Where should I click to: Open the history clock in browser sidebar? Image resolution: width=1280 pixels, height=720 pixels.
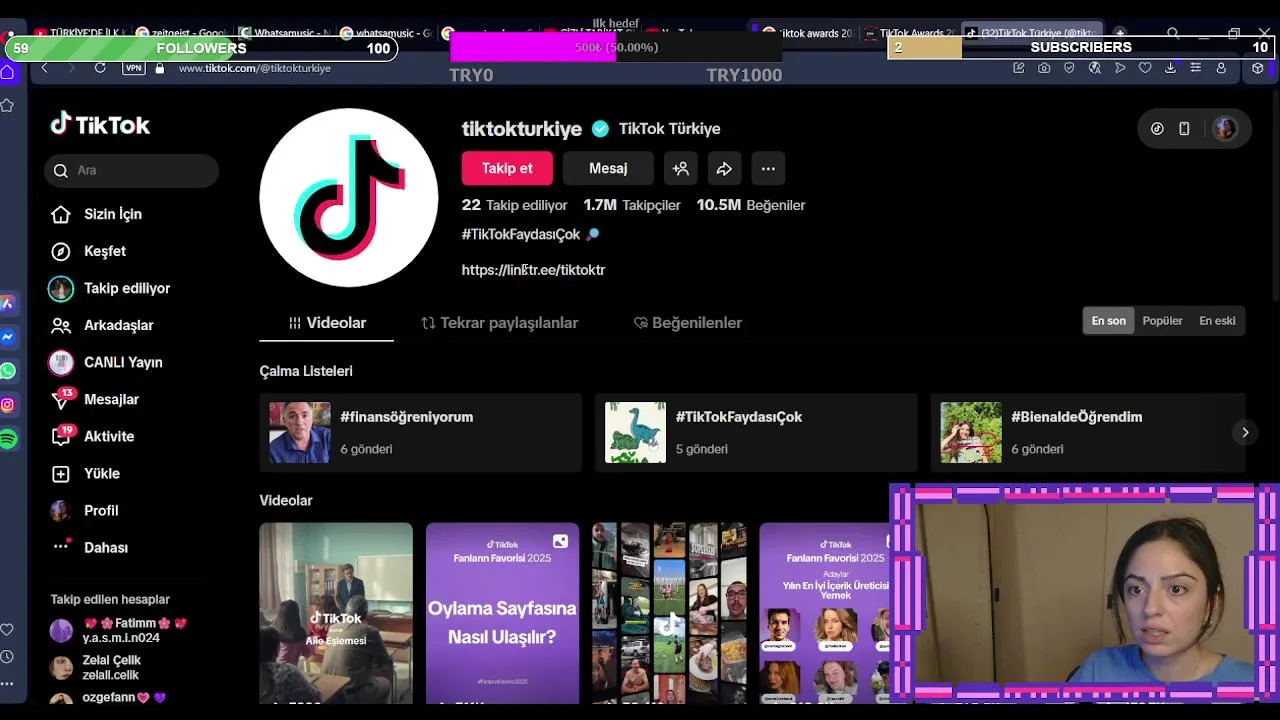[7, 657]
